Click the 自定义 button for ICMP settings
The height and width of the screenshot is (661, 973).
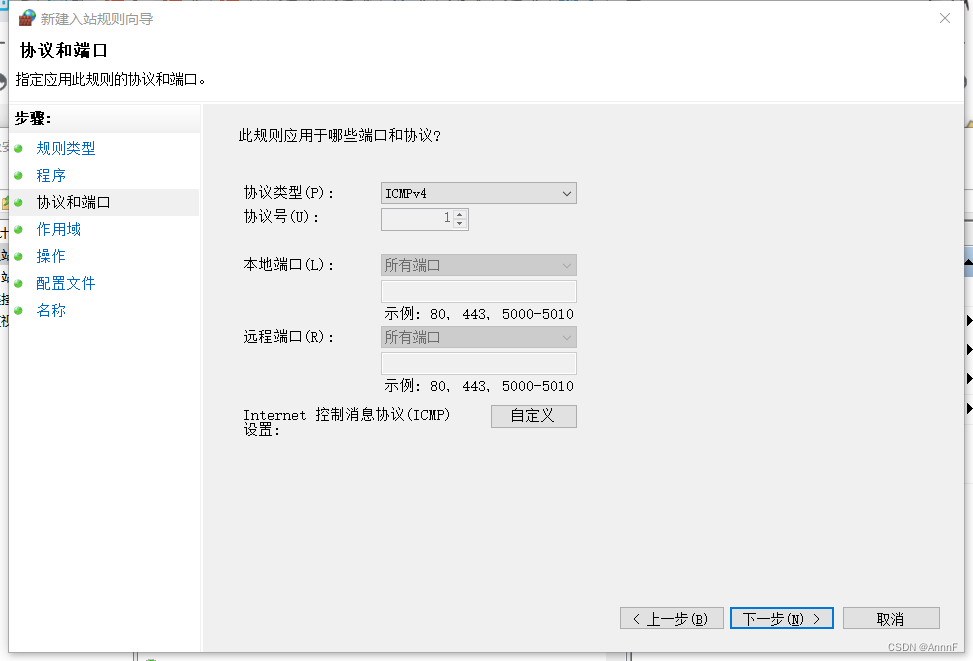[x=533, y=416]
